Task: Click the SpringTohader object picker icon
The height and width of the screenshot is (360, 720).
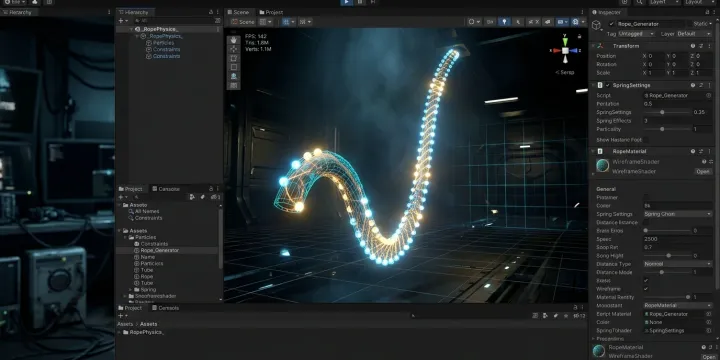Action: click(708, 331)
